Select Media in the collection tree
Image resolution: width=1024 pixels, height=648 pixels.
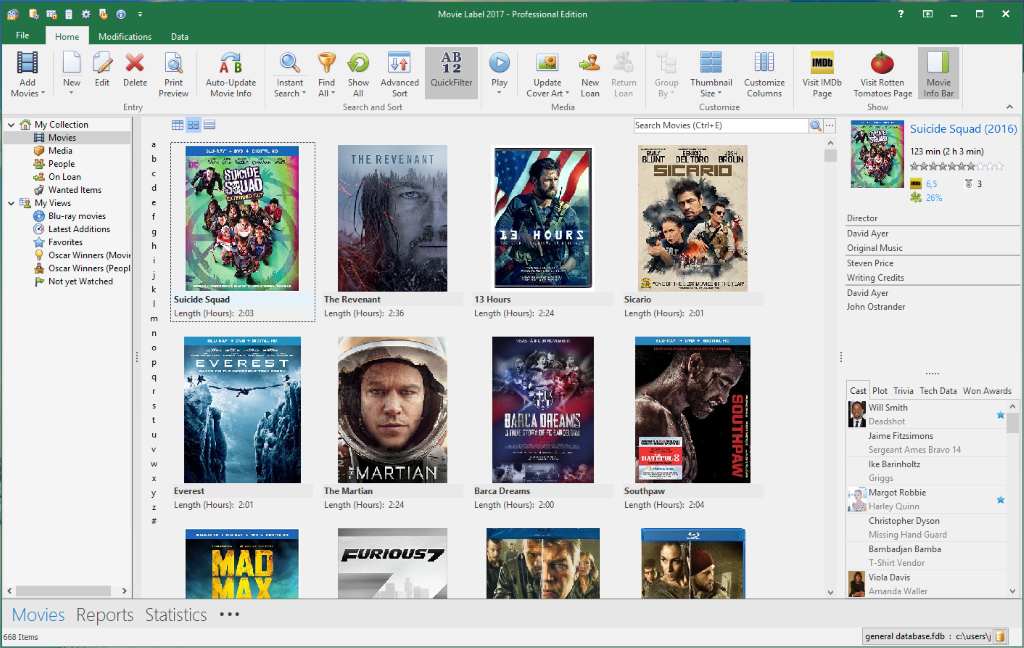(60, 150)
